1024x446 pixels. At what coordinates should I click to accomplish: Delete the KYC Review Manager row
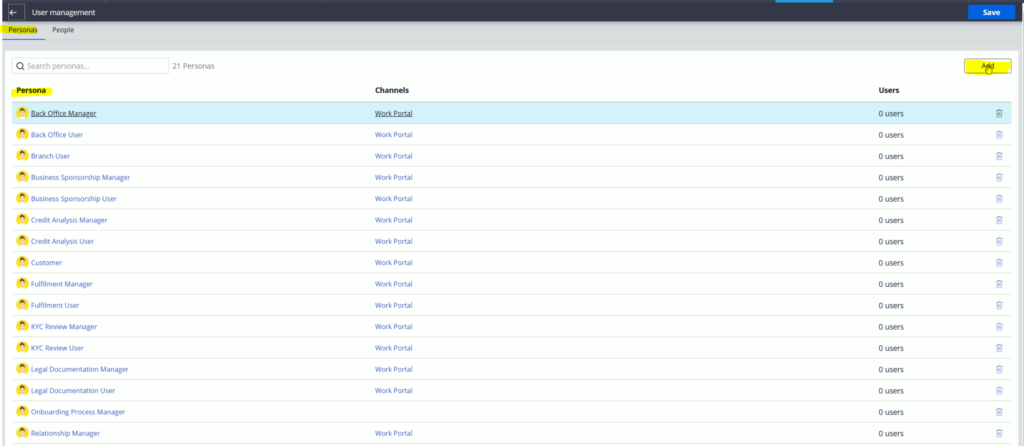point(998,326)
